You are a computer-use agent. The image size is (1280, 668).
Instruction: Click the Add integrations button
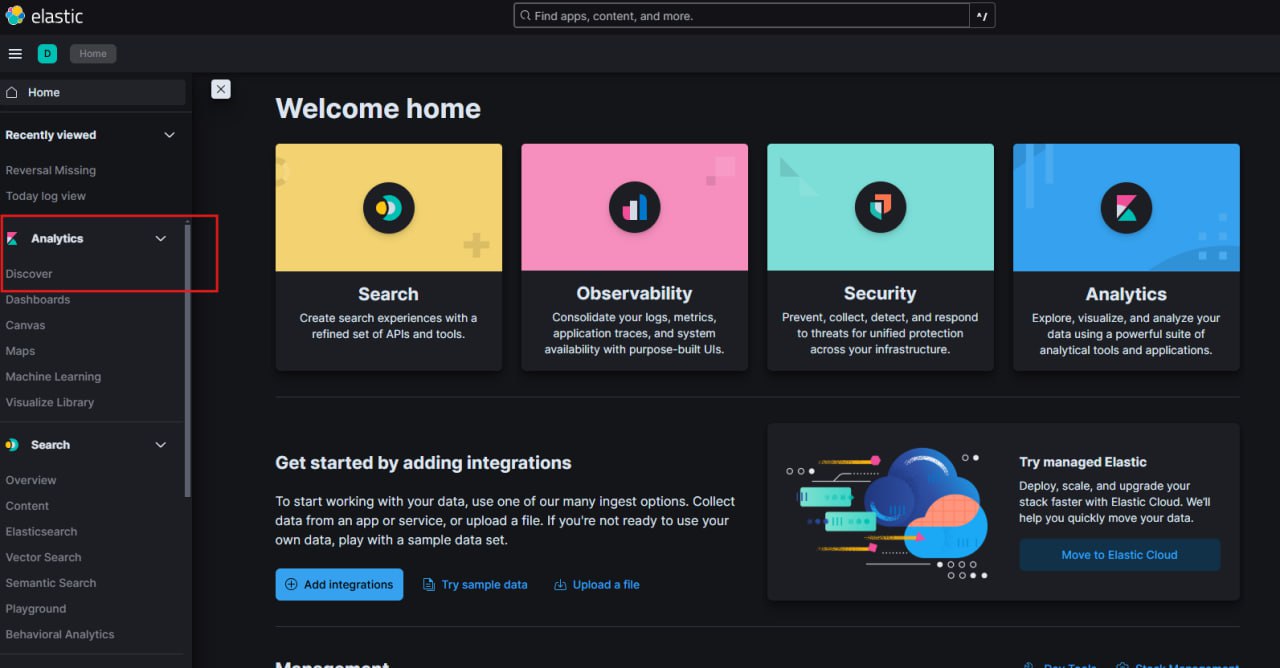pyautogui.click(x=339, y=585)
